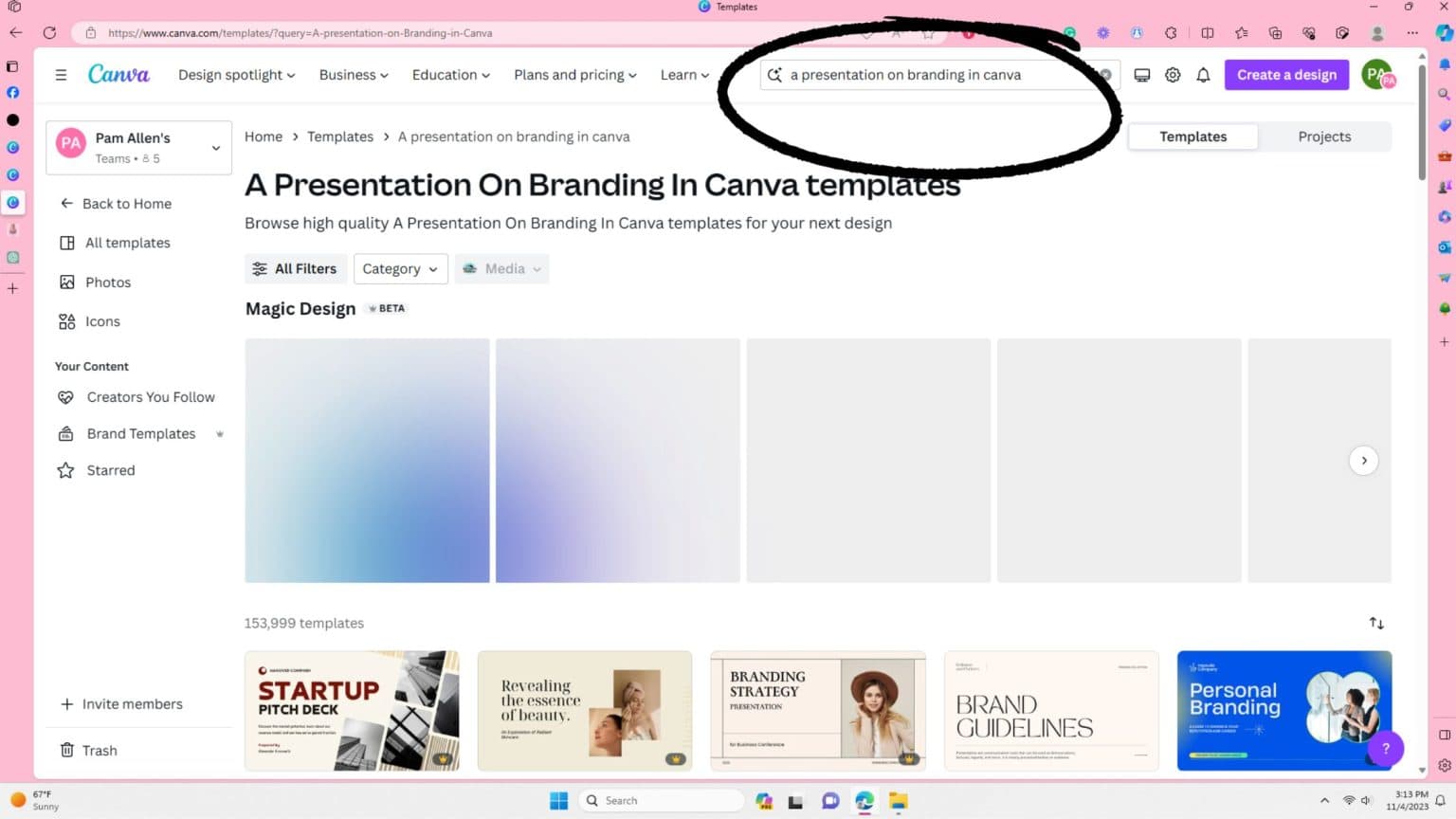Screen dimensions: 1456x819
Task: Open the Category filter dropdown
Action: (399, 268)
